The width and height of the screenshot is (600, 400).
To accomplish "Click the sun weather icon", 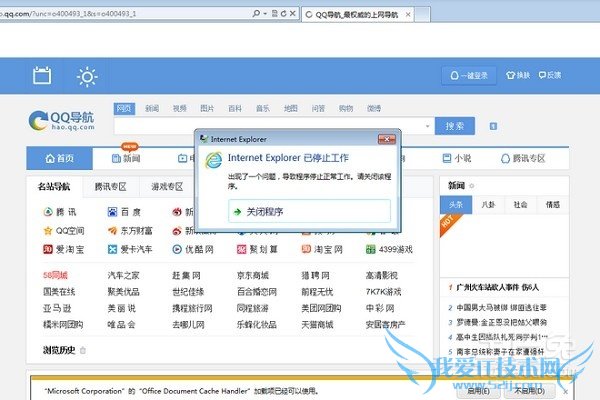I will [87, 77].
